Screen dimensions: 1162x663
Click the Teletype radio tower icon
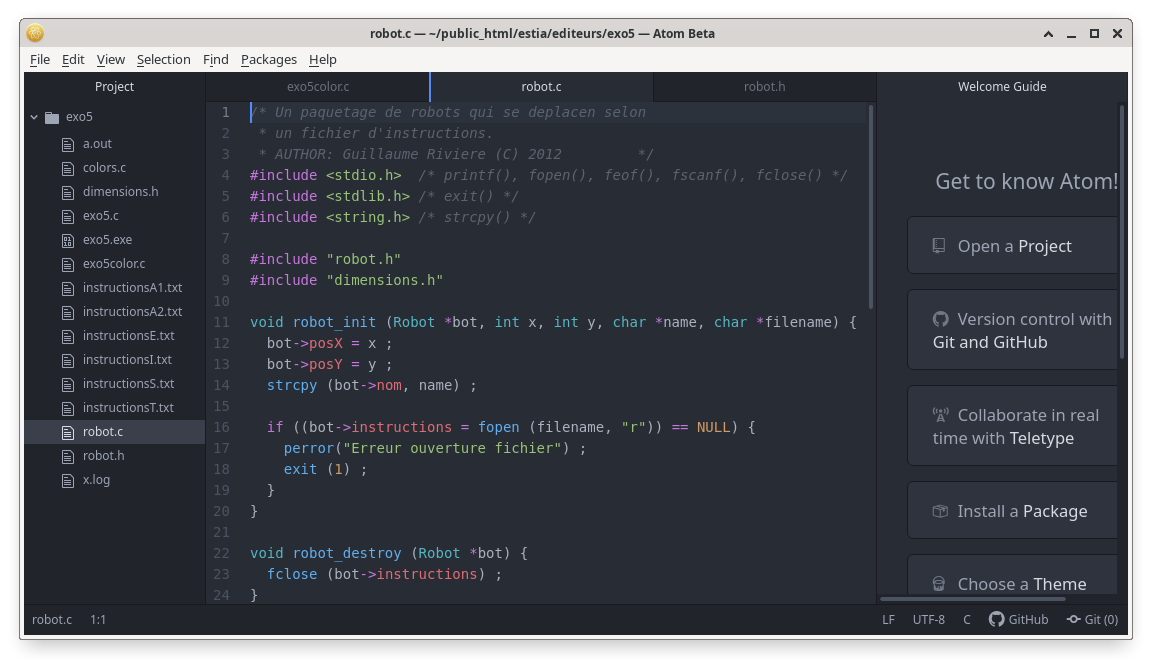[x=940, y=415]
